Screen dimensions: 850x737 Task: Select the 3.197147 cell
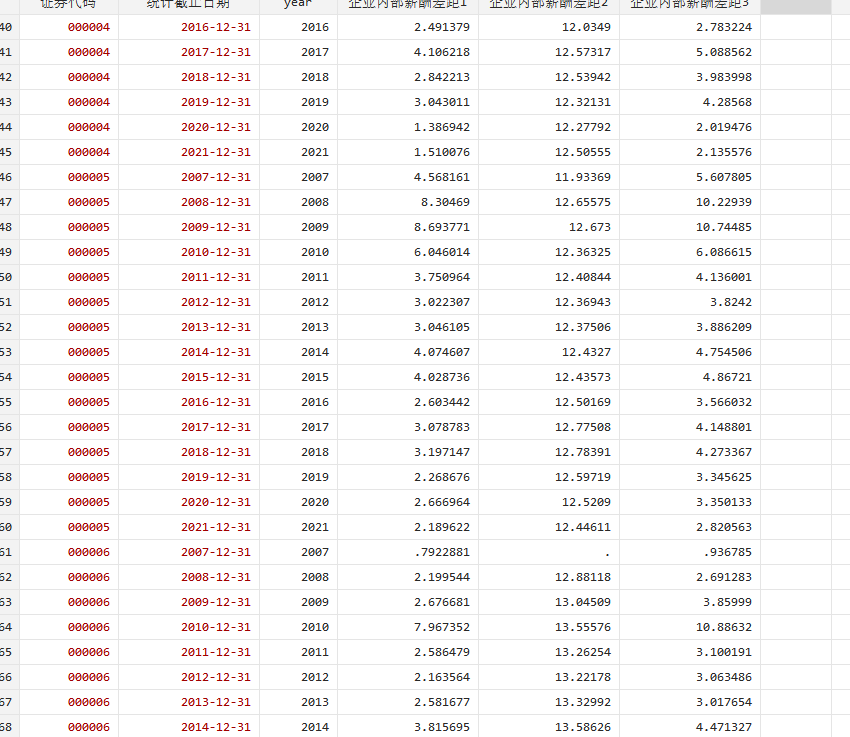[x=408, y=452]
